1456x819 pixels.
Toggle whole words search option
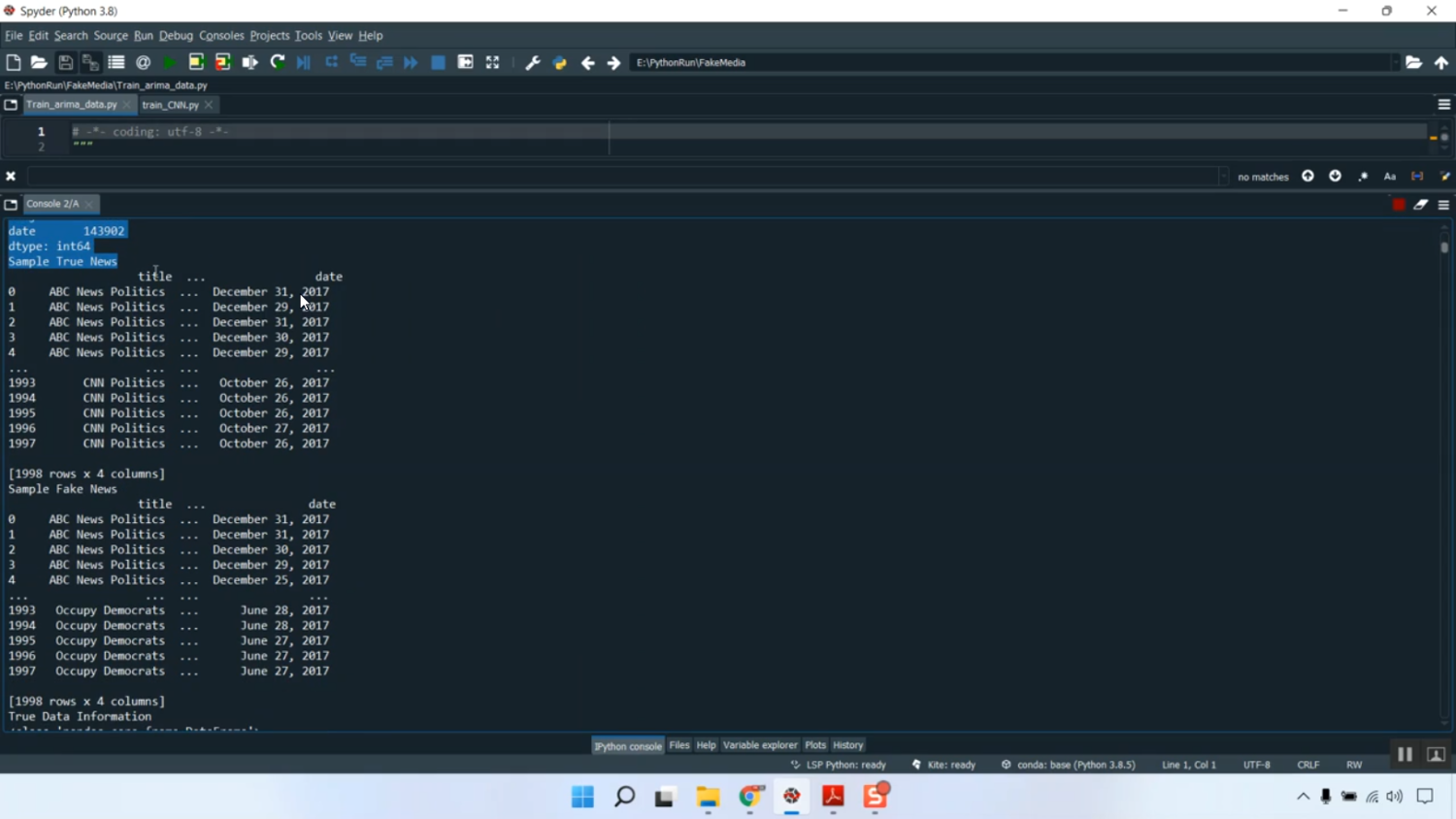click(1417, 177)
